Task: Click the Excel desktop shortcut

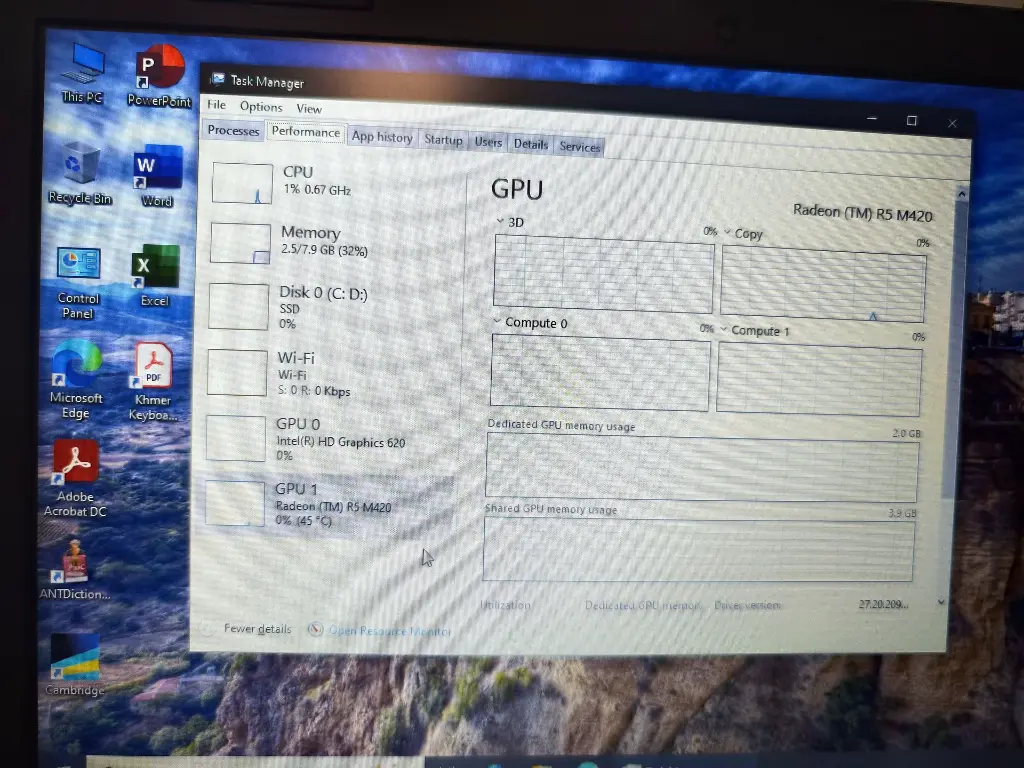Action: (155, 276)
